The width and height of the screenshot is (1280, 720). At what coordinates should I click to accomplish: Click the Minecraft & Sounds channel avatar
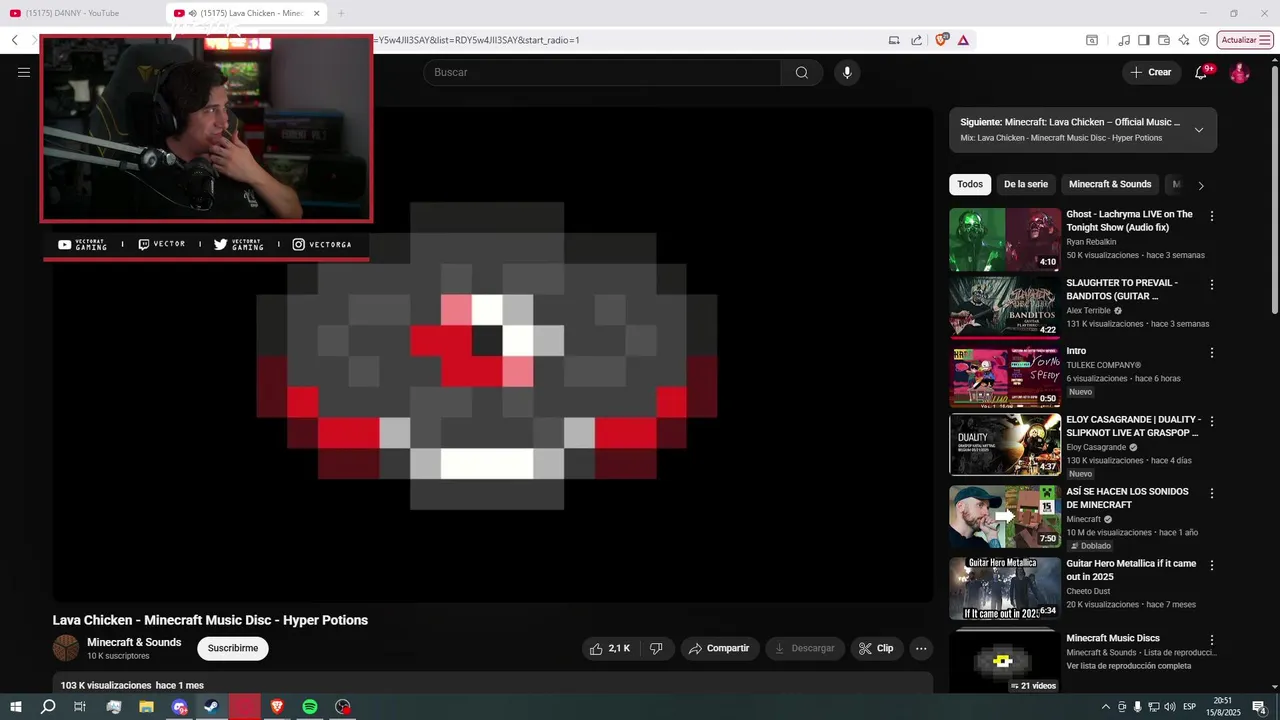pos(66,648)
